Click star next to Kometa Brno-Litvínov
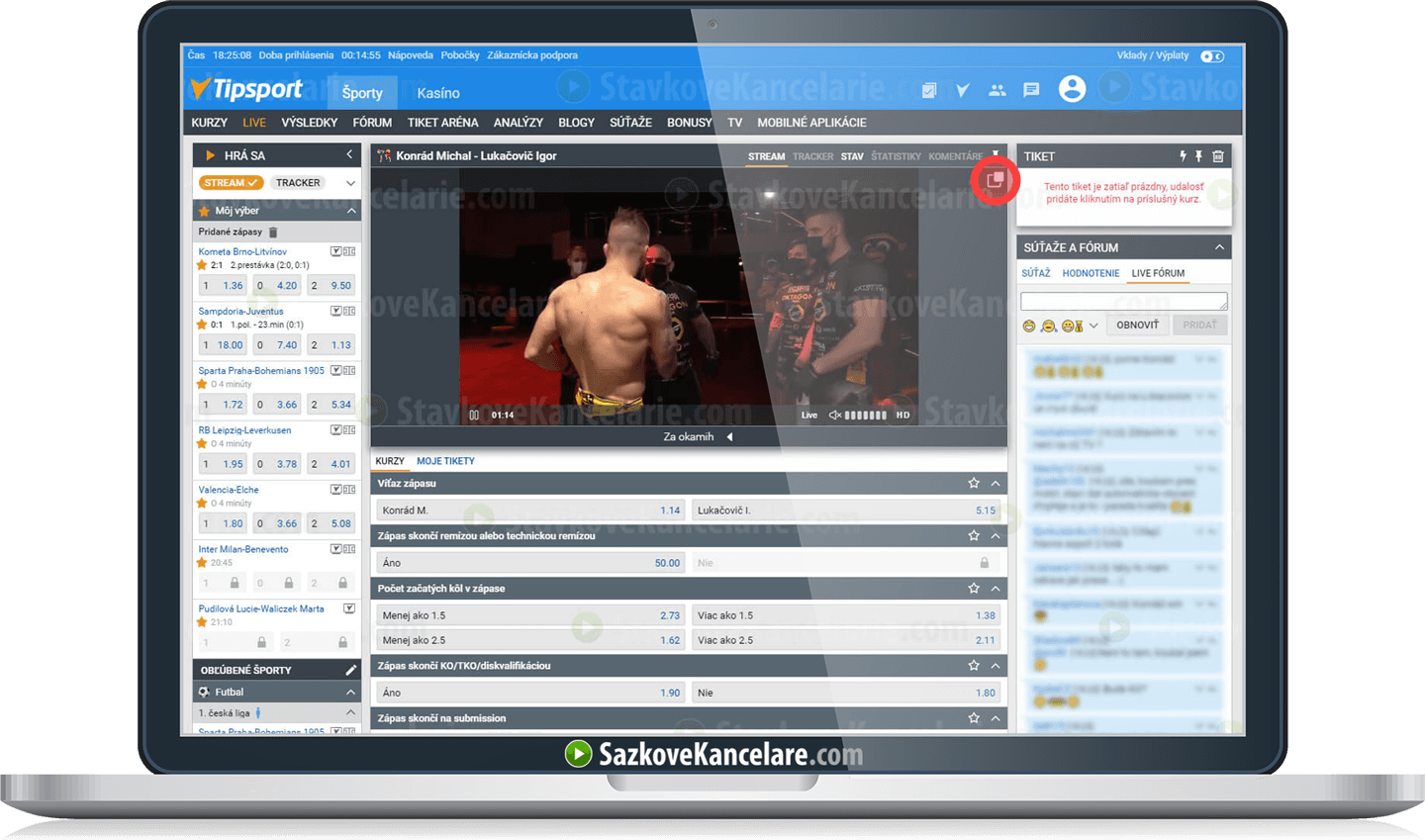This screenshot has height=840, width=1425. pyautogui.click(x=202, y=265)
